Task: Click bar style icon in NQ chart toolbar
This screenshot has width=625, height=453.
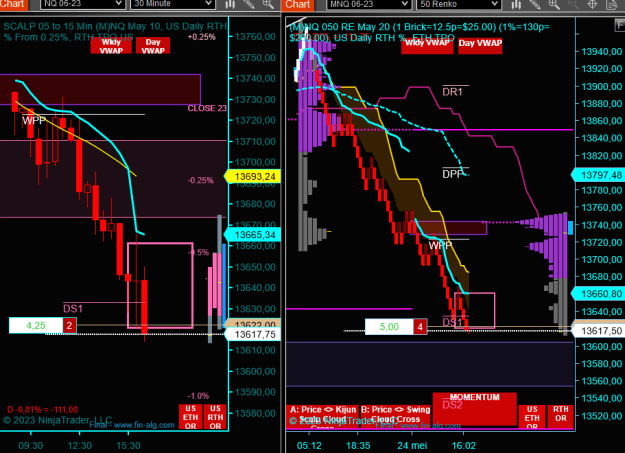Action: 230,4
